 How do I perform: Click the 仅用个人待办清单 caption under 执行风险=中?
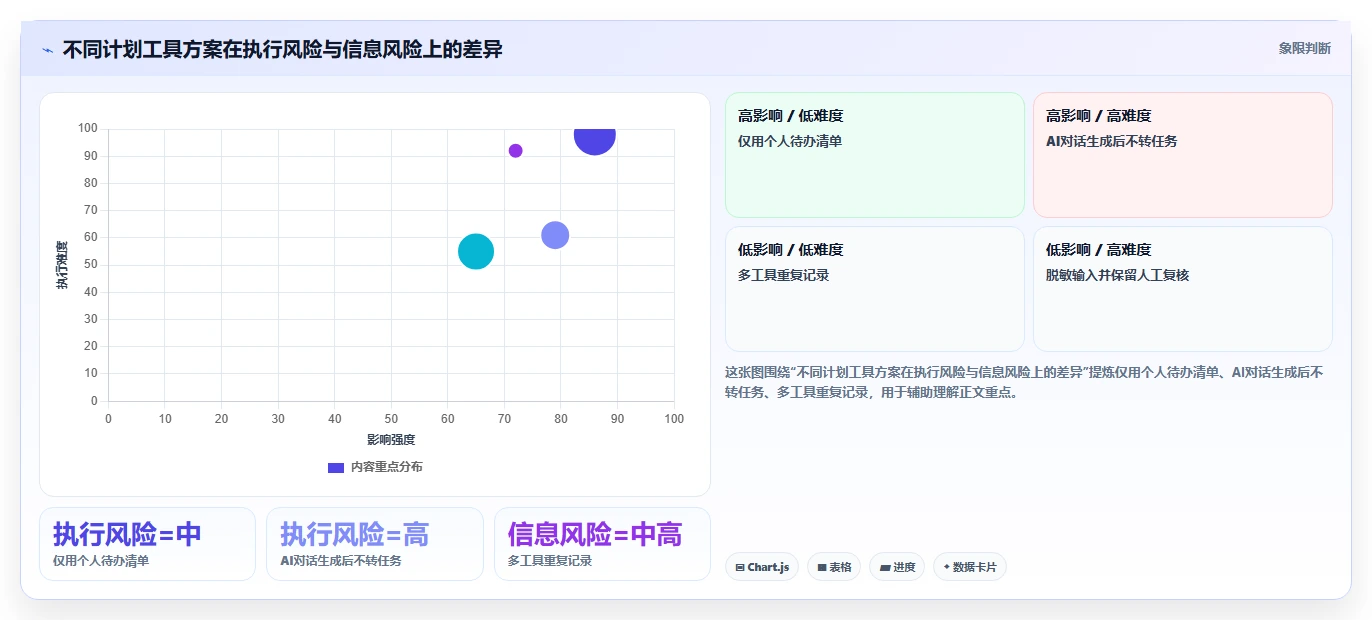click(101, 561)
